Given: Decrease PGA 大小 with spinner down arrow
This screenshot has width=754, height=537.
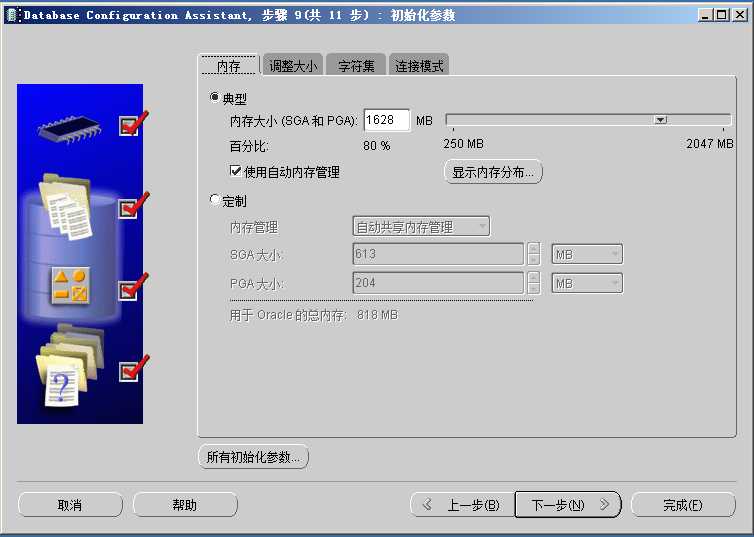Looking at the screenshot, I should [x=533, y=288].
